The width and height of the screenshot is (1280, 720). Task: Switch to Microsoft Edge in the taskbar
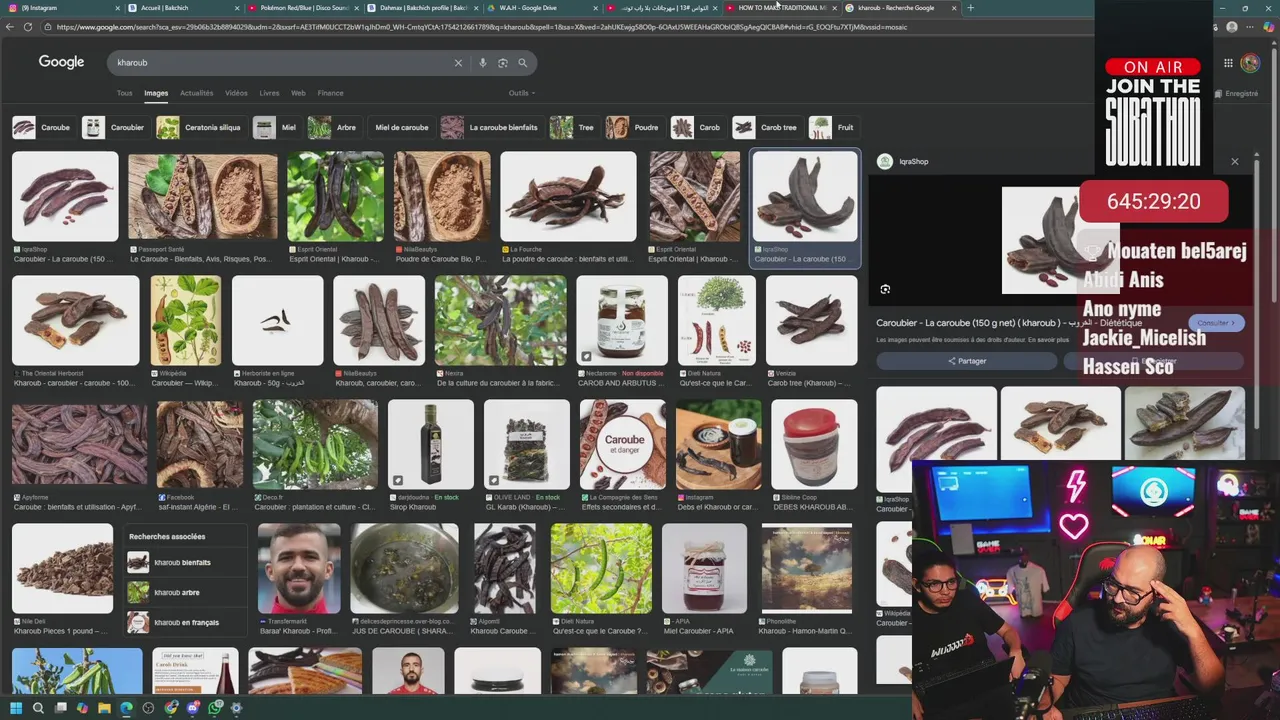pyautogui.click(x=126, y=708)
